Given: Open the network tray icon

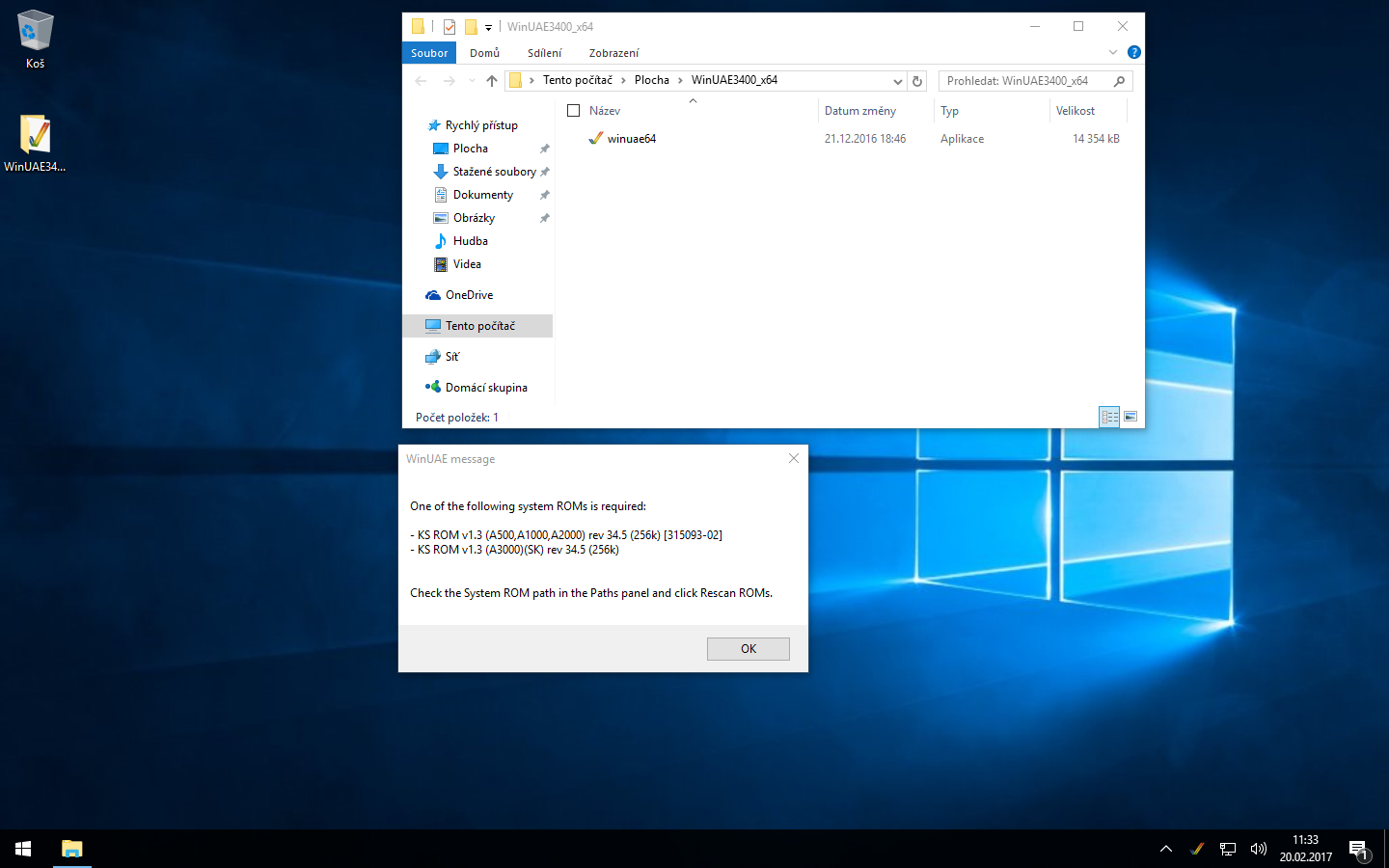Looking at the screenshot, I should coord(1228,849).
